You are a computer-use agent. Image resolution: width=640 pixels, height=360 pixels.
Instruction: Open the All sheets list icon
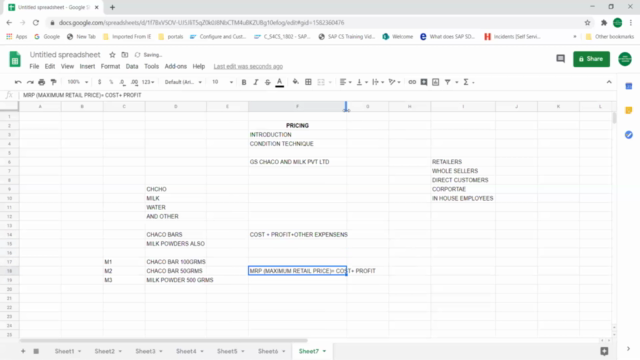coord(36,351)
